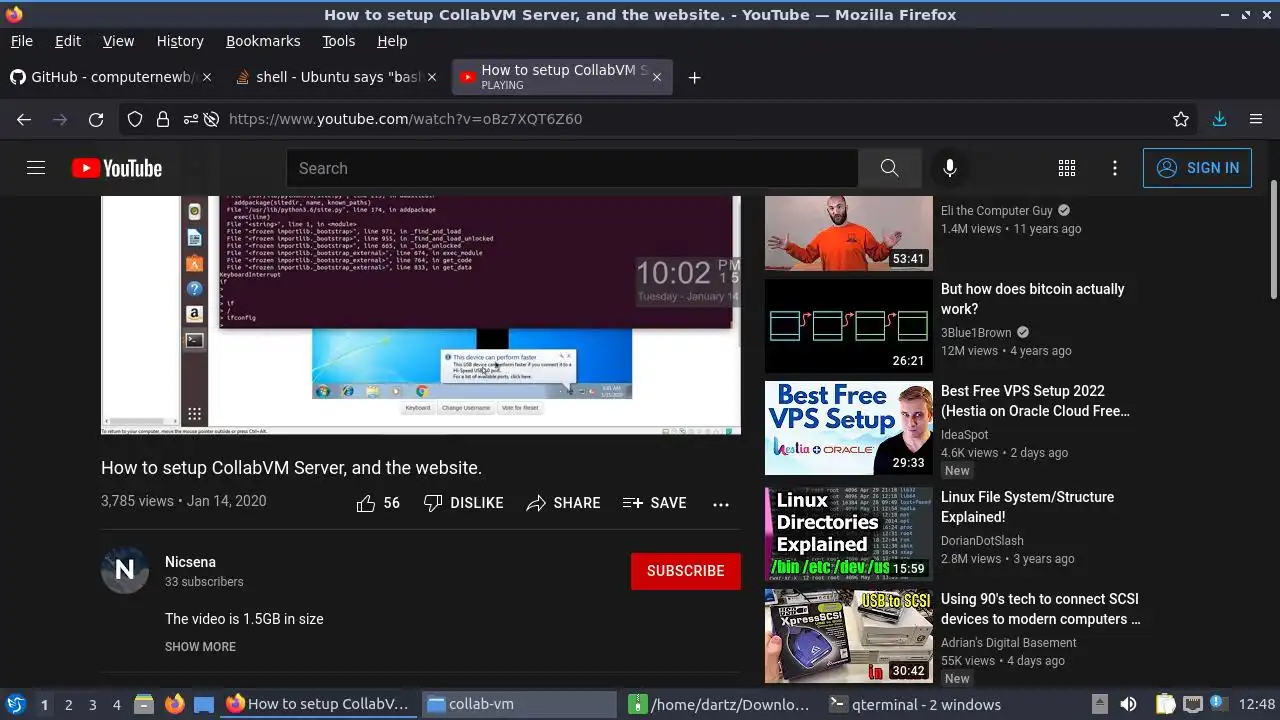Viewport: 1280px width, 720px height.
Task: Bookmark this page with the star icon
Action: click(1181, 119)
